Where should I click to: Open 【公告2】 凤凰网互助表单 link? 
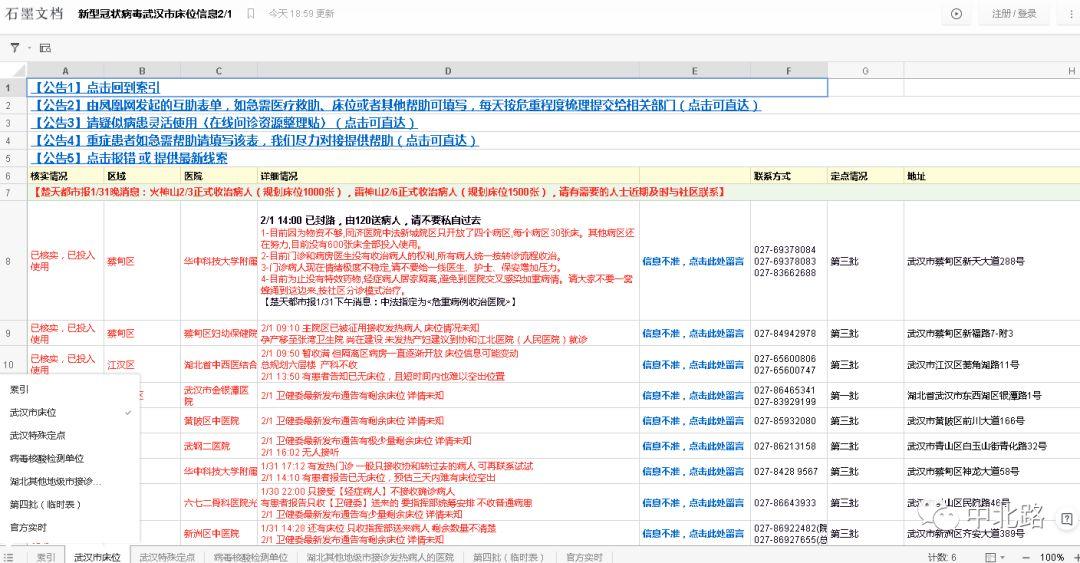coord(395,105)
